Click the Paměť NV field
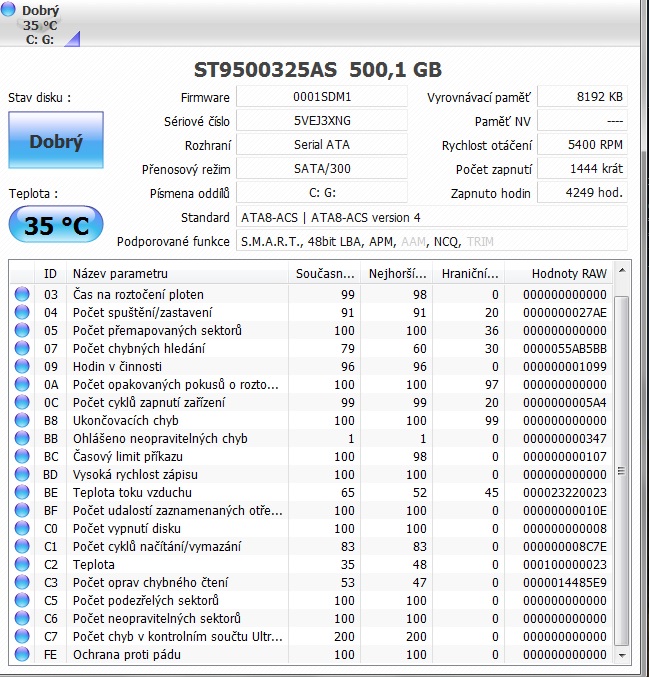Image resolution: width=649 pixels, height=677 pixels. click(582, 120)
